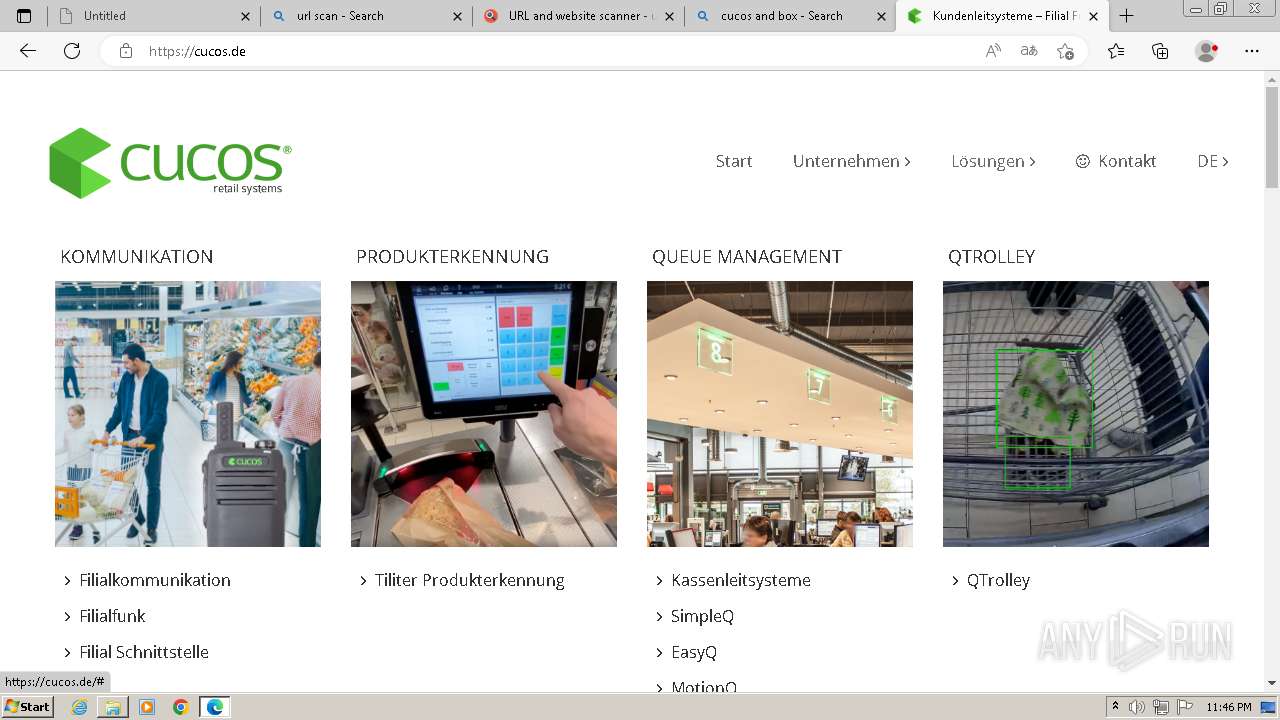This screenshot has width=1280, height=720.
Task: Open the tab actions menu
Action: [24, 16]
